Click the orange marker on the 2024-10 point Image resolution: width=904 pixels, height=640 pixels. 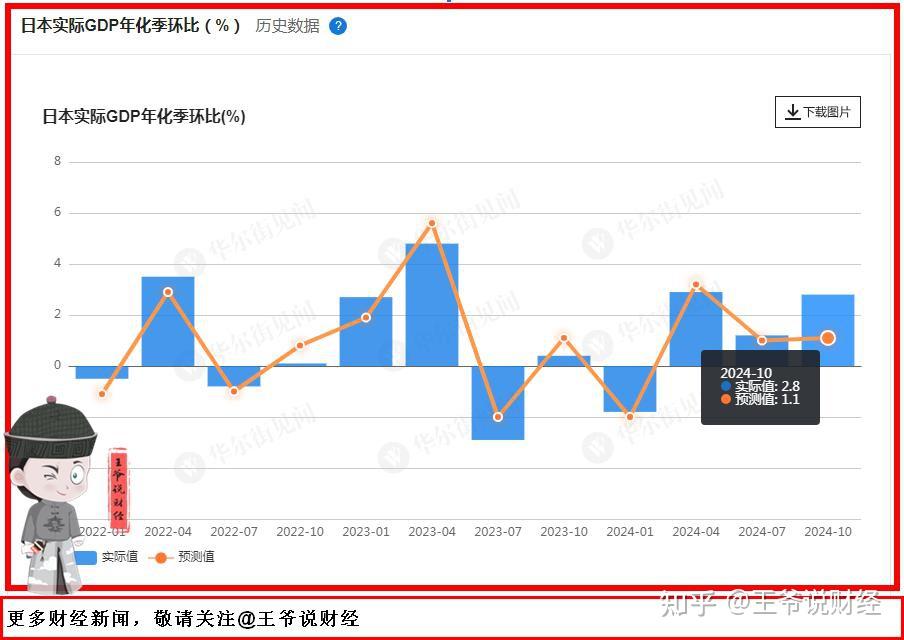(828, 339)
